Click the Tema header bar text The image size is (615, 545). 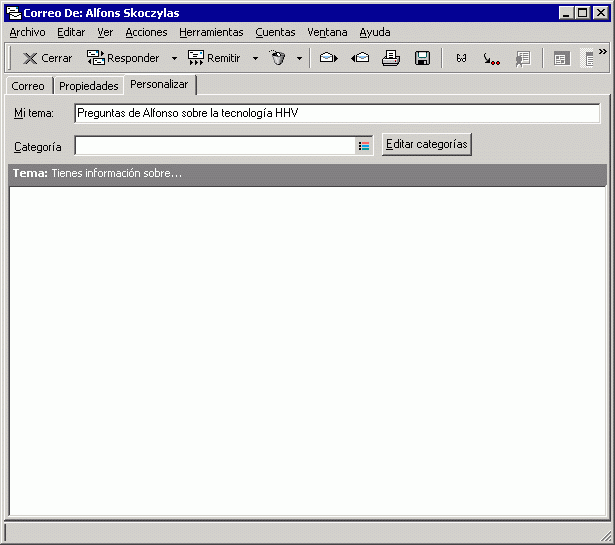coord(97,173)
